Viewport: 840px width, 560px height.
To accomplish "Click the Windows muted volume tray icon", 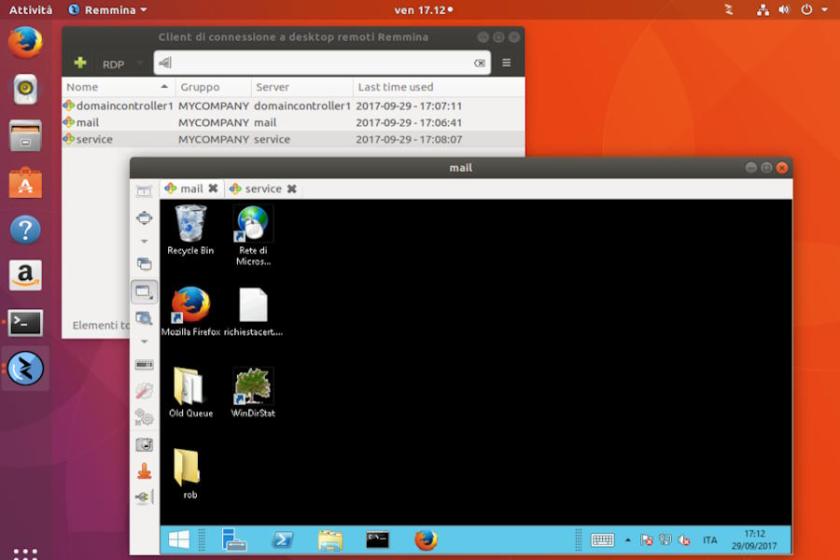I will pos(684,540).
